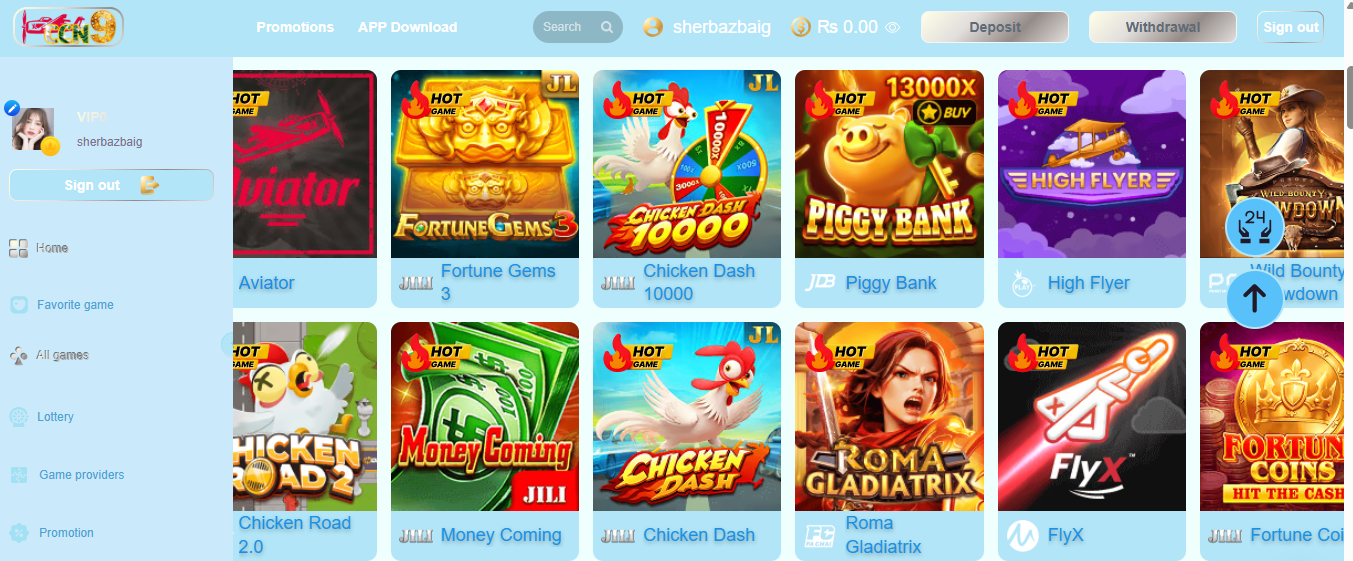Click the user avatar icon beside sherbazbaig
The width and height of the screenshot is (1353, 561).
[653, 28]
